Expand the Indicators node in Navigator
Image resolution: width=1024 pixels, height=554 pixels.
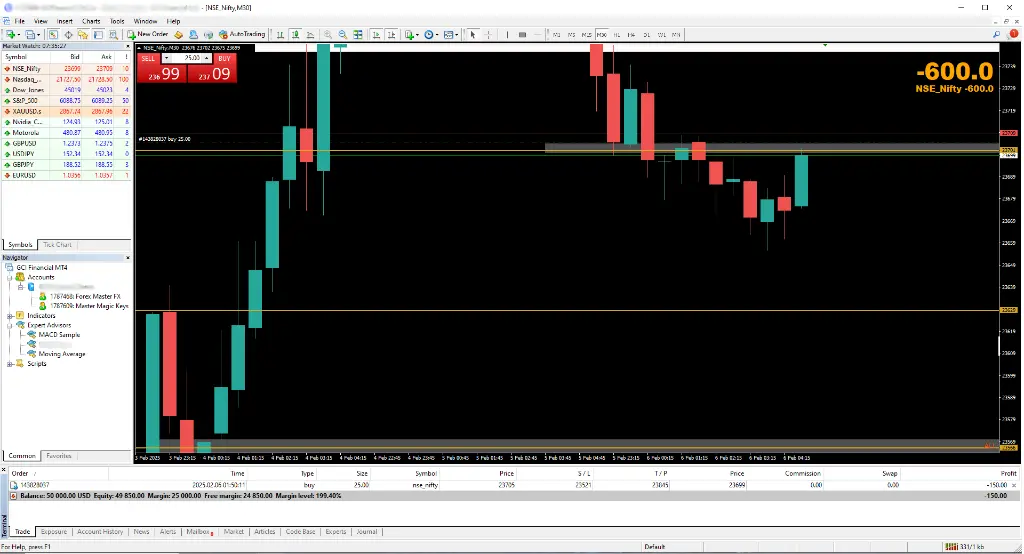point(10,316)
